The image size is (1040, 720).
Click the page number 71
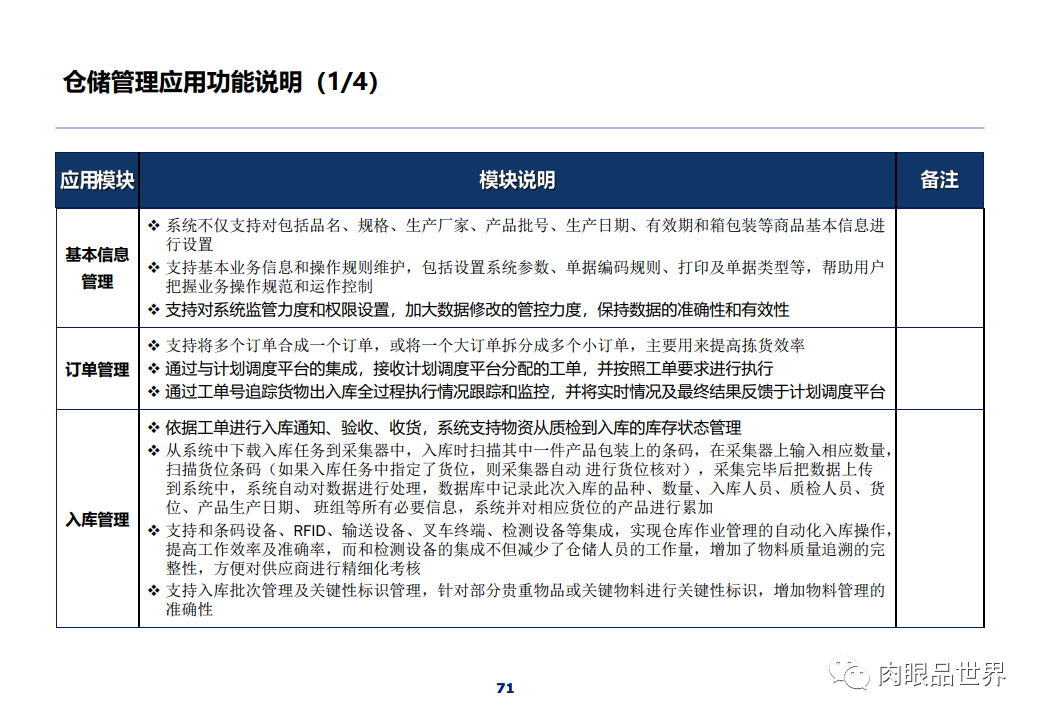[505, 687]
